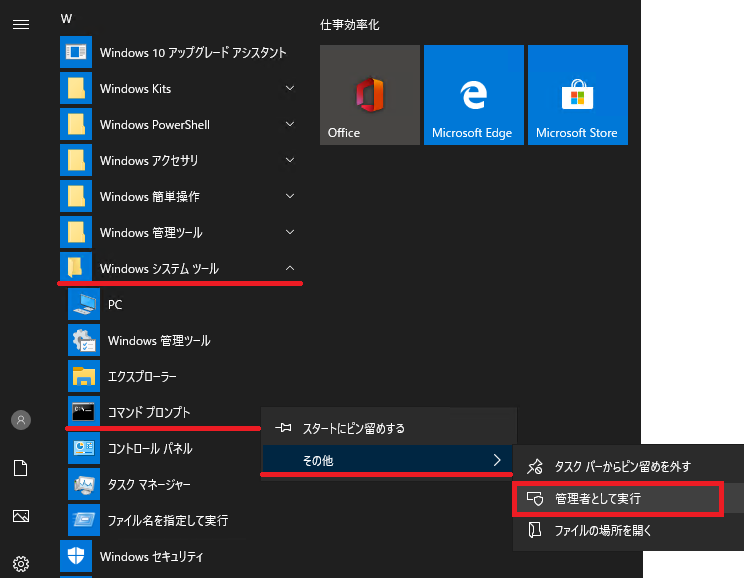
Task: Click the shield icon beside 管理者として実行
Action: click(535, 499)
